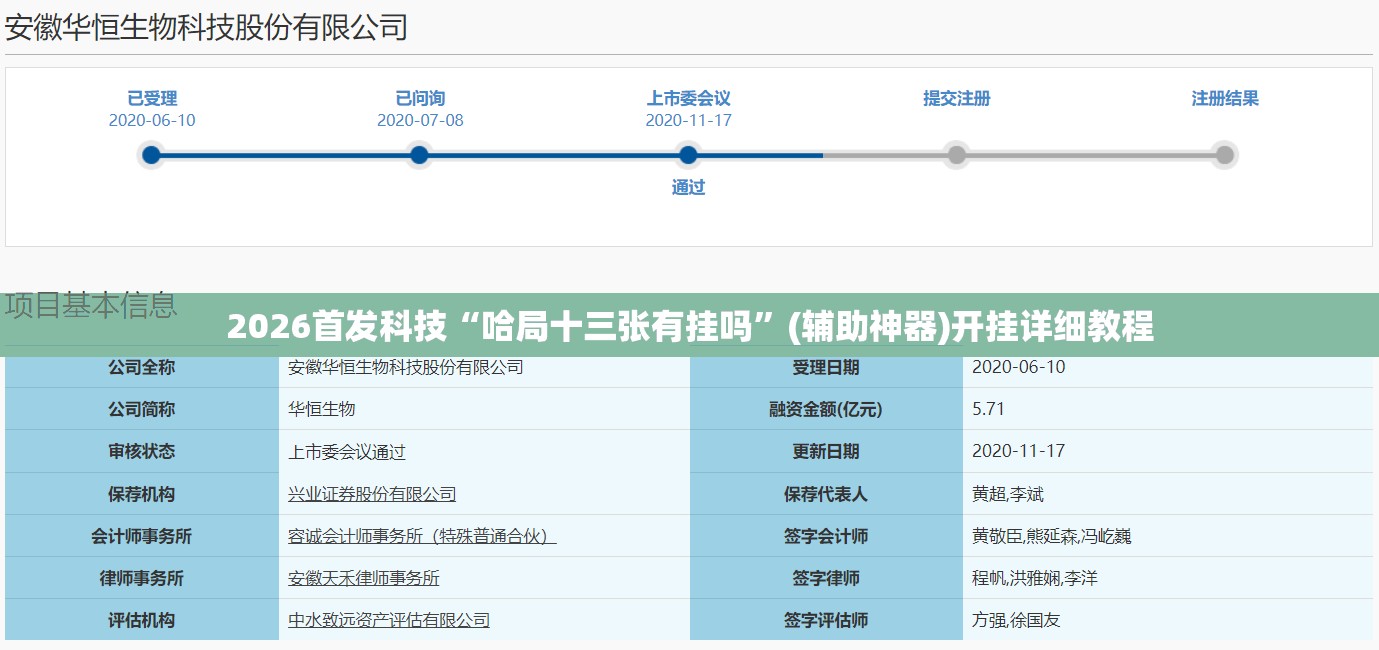
Task: Click the signing appraisers 方强,徐国友
Action: (x=1016, y=620)
